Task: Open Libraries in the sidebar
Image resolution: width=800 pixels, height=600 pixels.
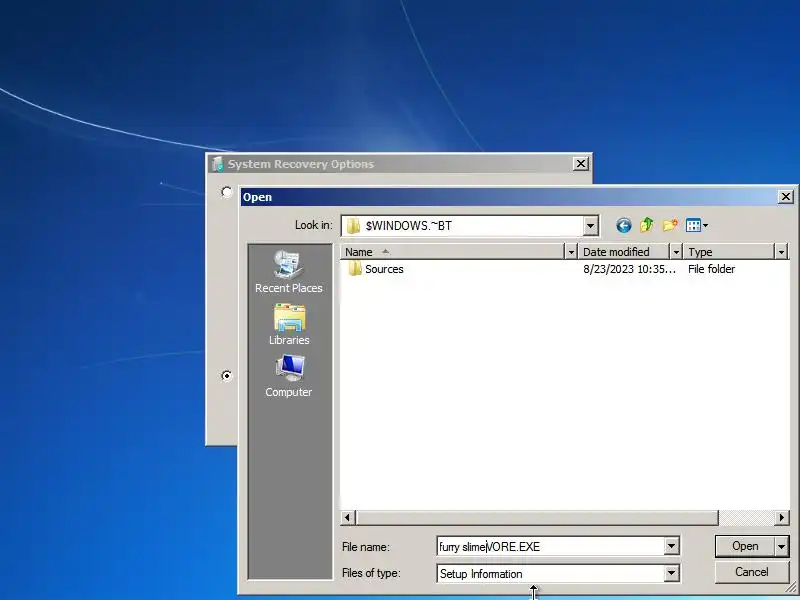Action: tap(289, 324)
